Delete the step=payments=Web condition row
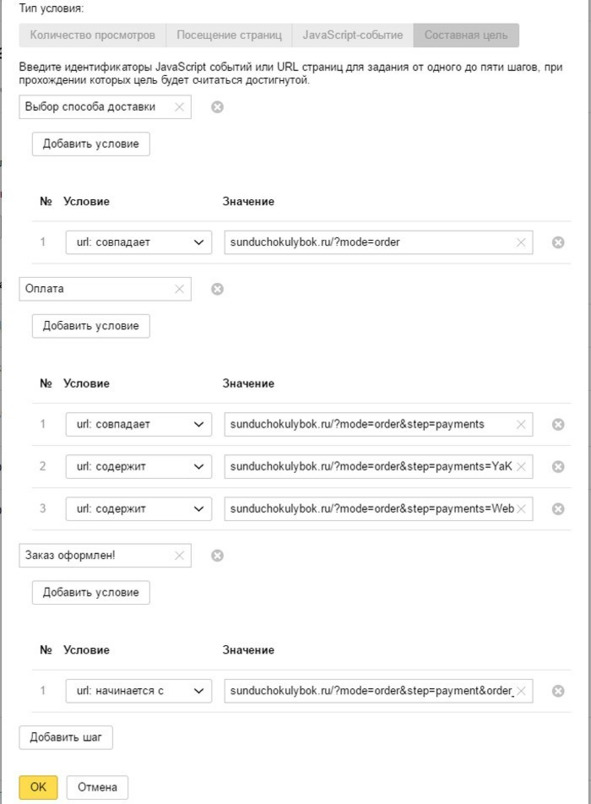 pos(558,509)
